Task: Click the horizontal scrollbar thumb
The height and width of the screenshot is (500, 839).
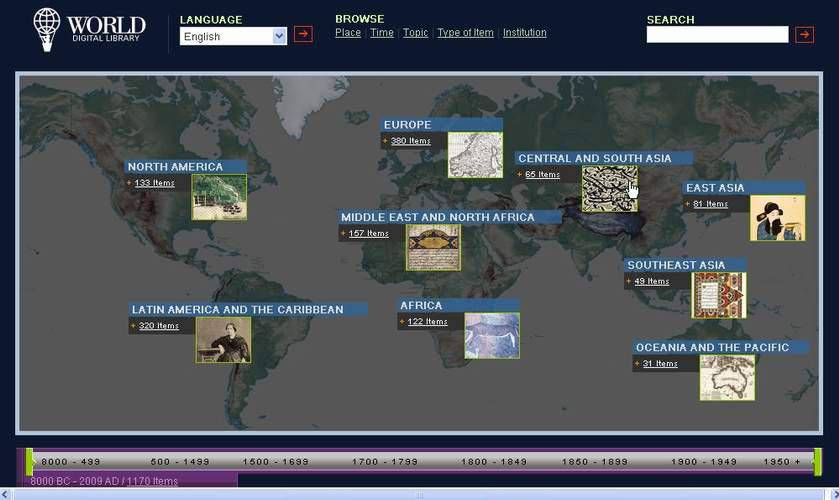Action: [420, 495]
